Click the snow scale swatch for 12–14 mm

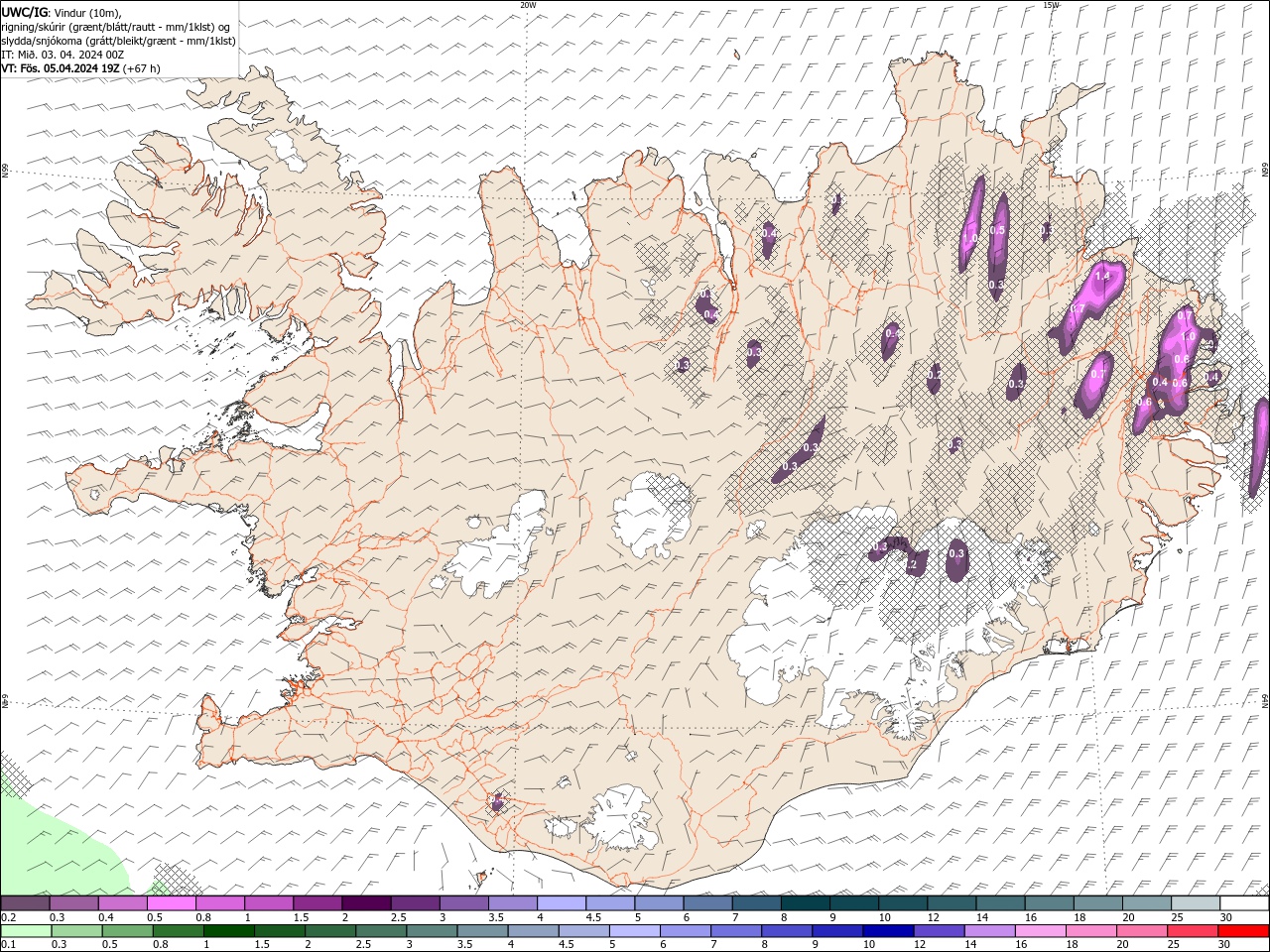pos(952,903)
